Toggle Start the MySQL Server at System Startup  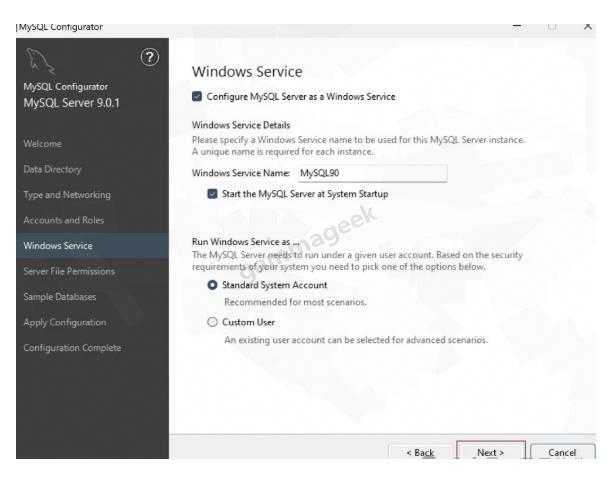[212, 194]
